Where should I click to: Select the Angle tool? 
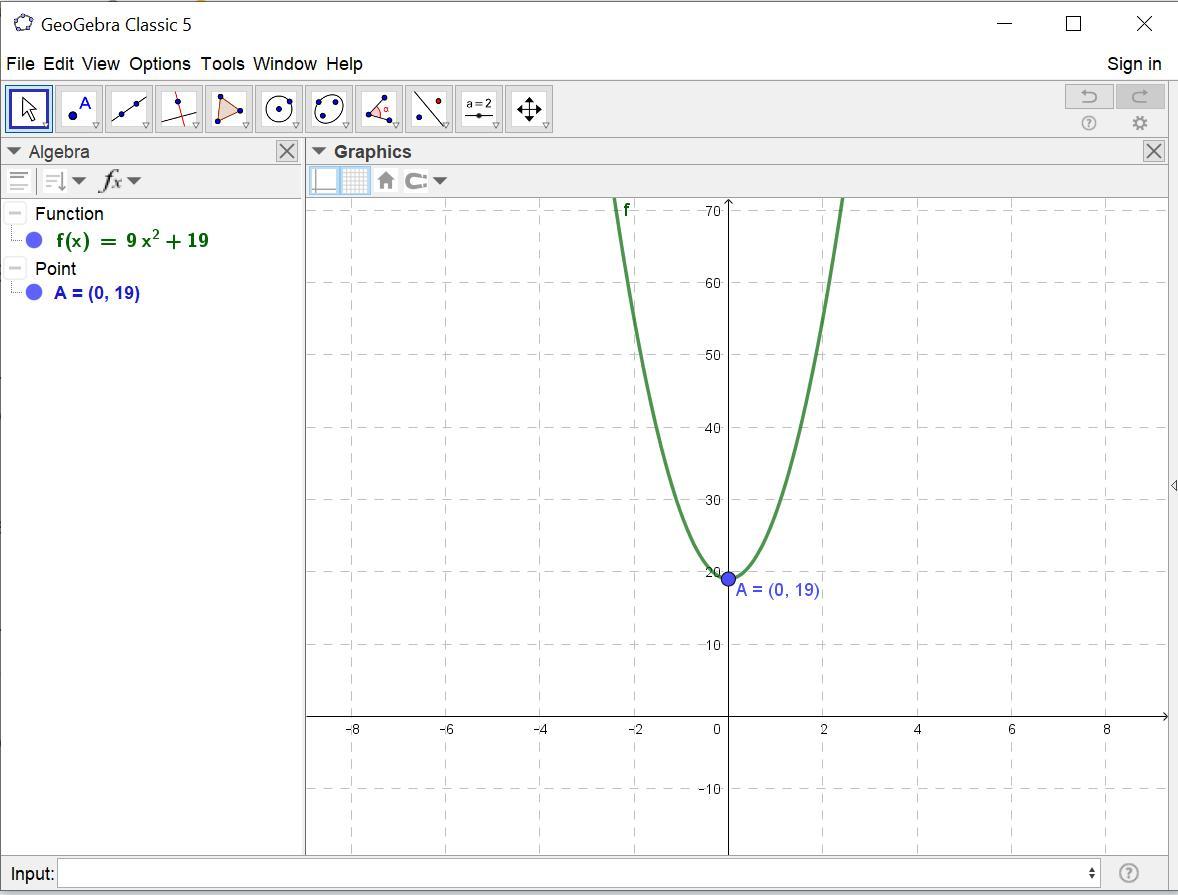point(379,109)
